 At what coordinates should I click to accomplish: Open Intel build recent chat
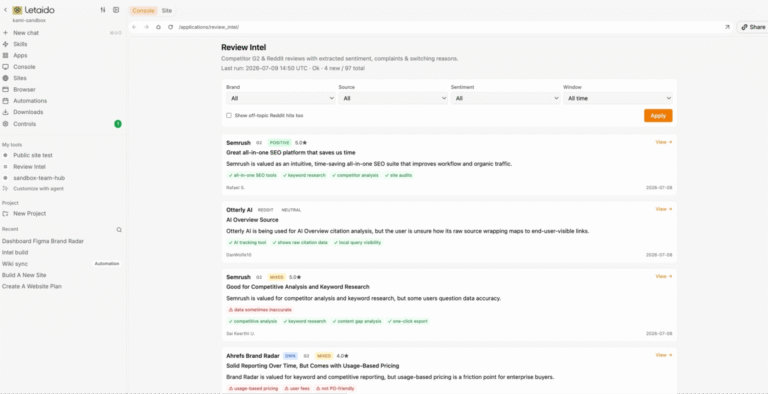tap(15, 252)
